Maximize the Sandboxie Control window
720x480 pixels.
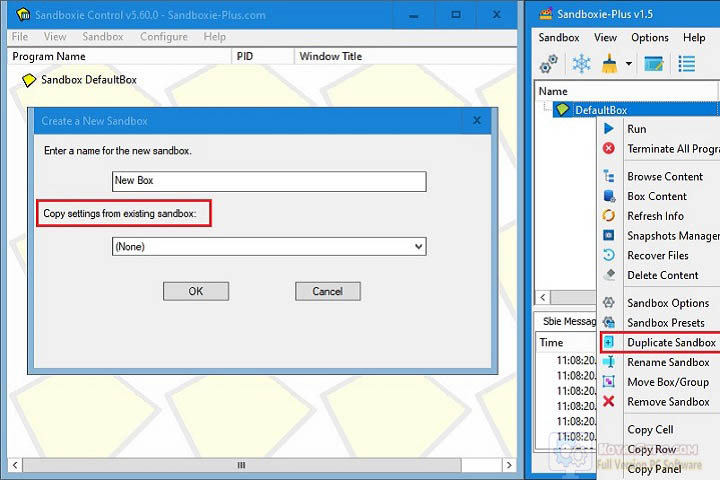(x=456, y=15)
